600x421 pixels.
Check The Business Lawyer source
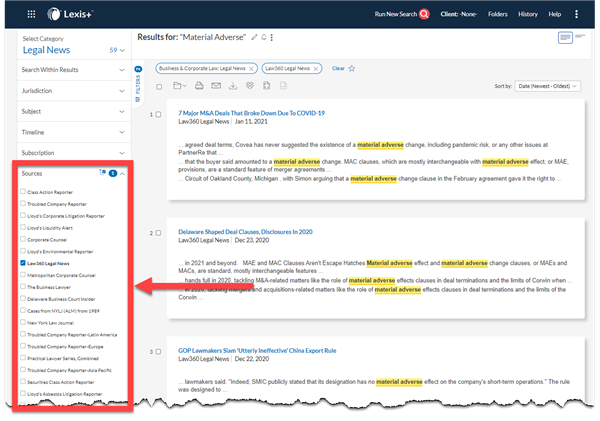tap(23, 286)
